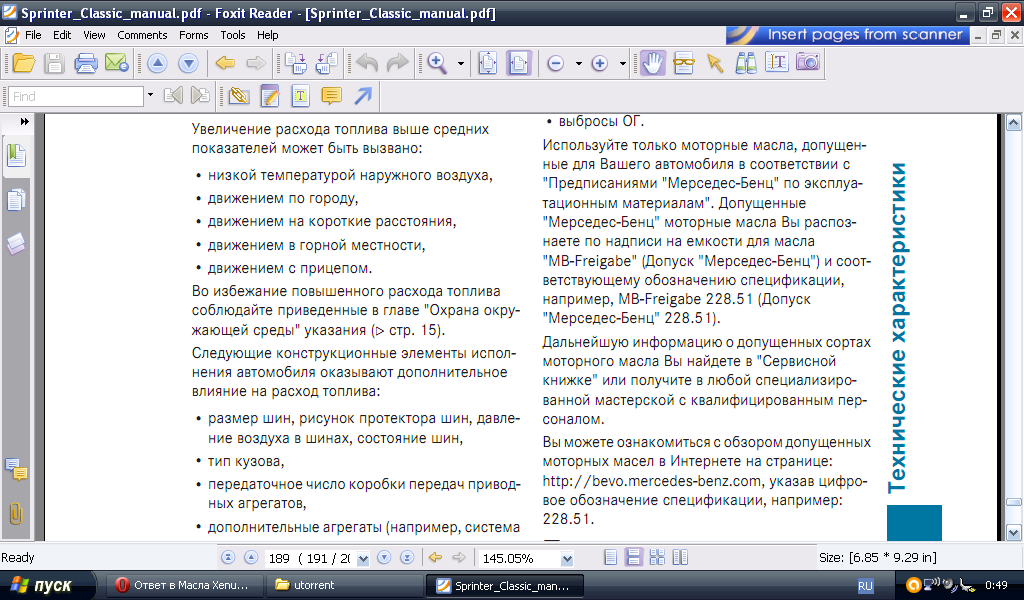Open the text viewer glasses icon
The image size is (1024, 600).
(x=684, y=63)
